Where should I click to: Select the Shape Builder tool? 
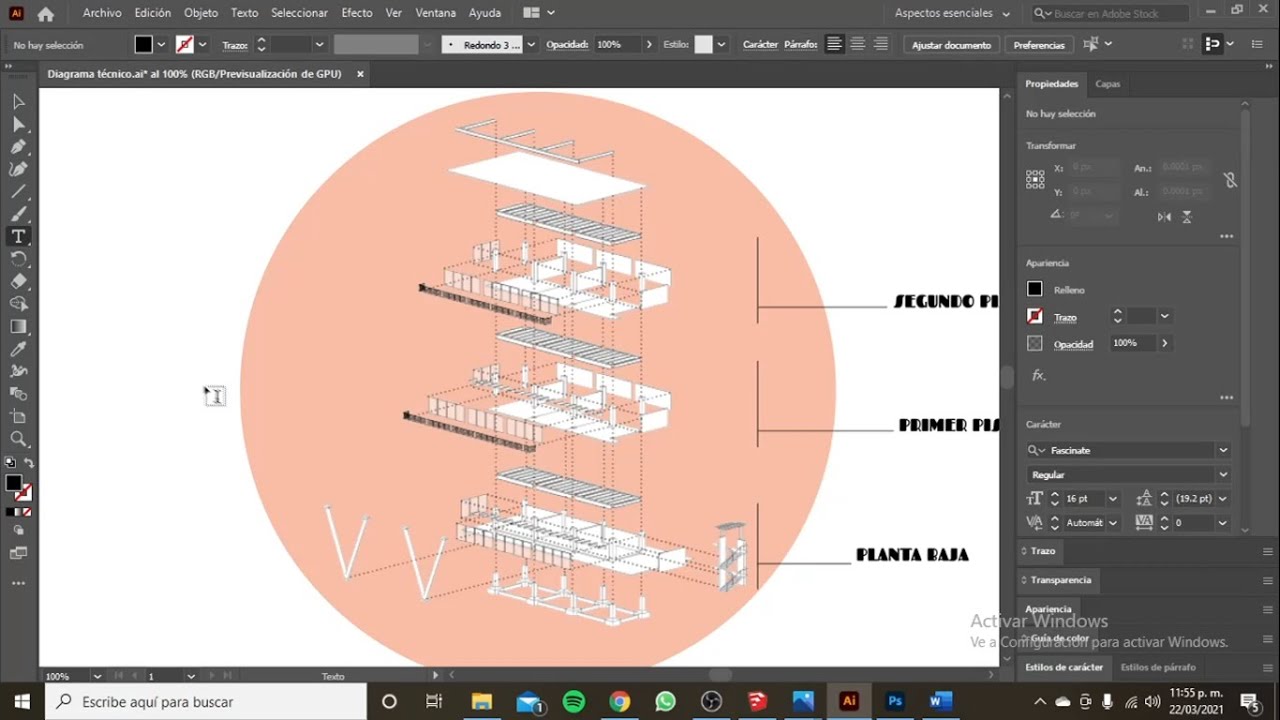tap(18, 304)
